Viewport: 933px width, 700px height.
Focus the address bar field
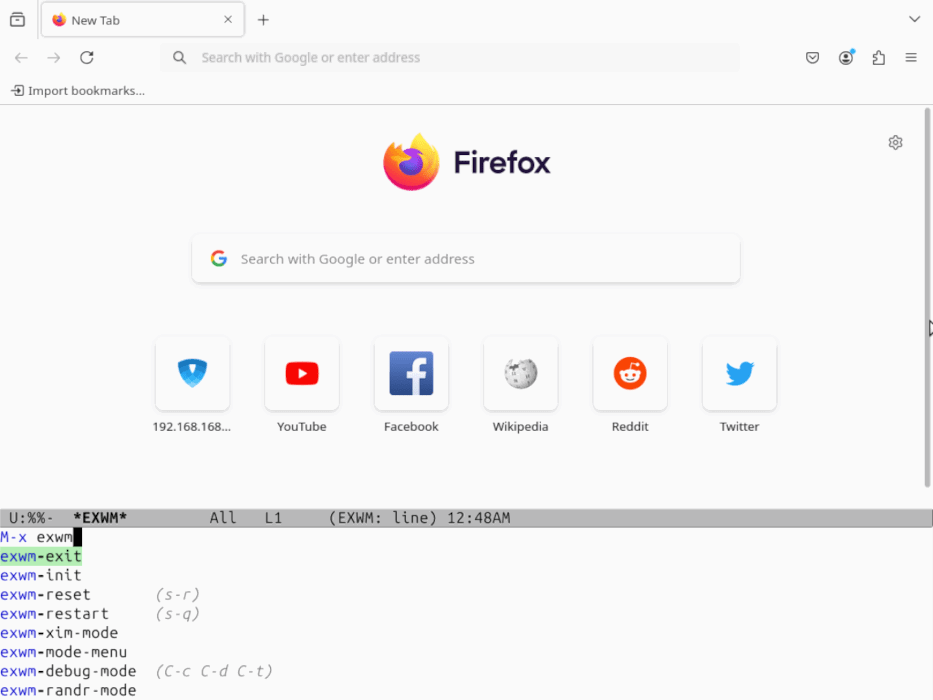[x=450, y=58]
